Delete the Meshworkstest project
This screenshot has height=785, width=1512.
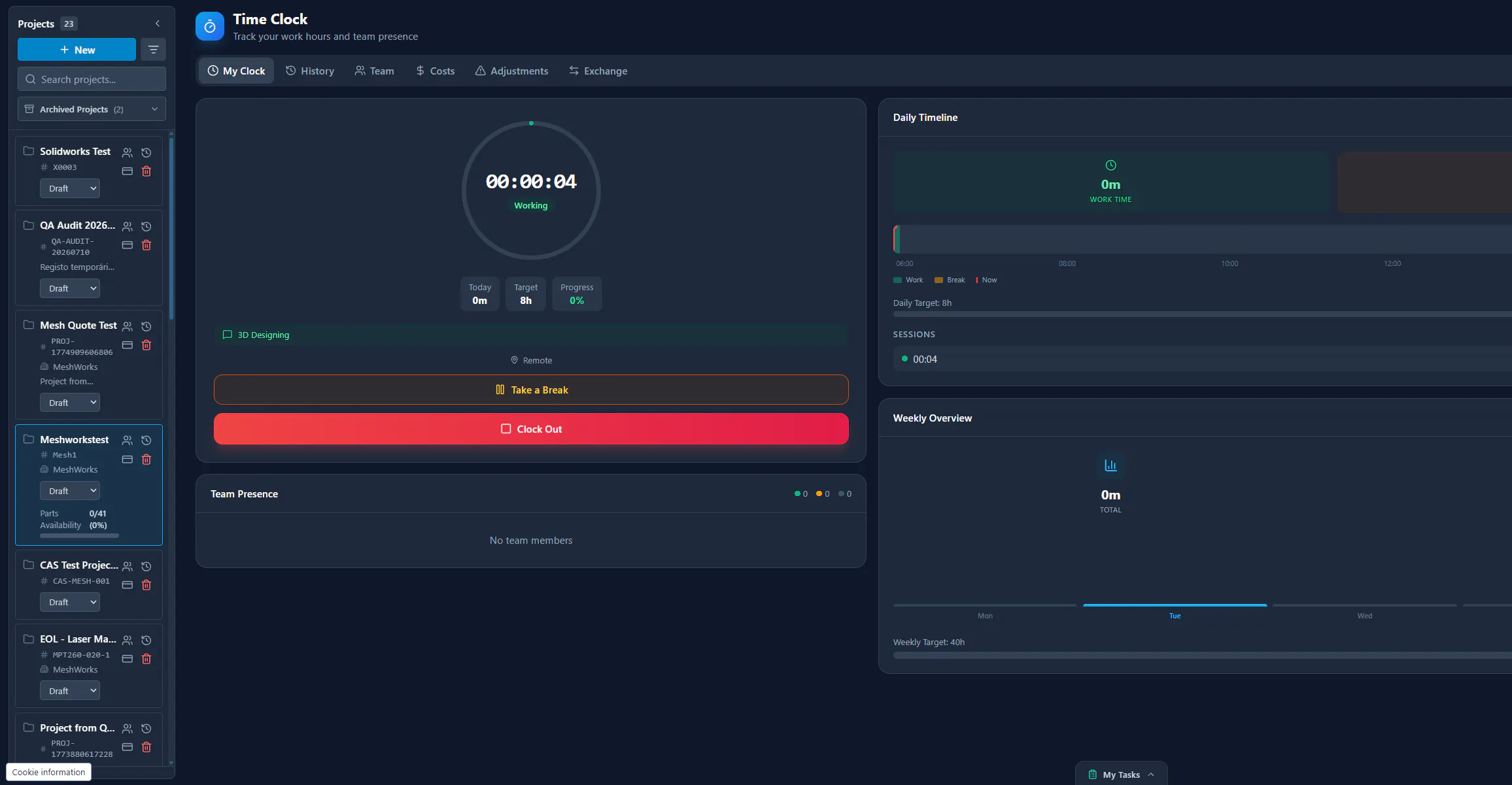pyautogui.click(x=146, y=459)
